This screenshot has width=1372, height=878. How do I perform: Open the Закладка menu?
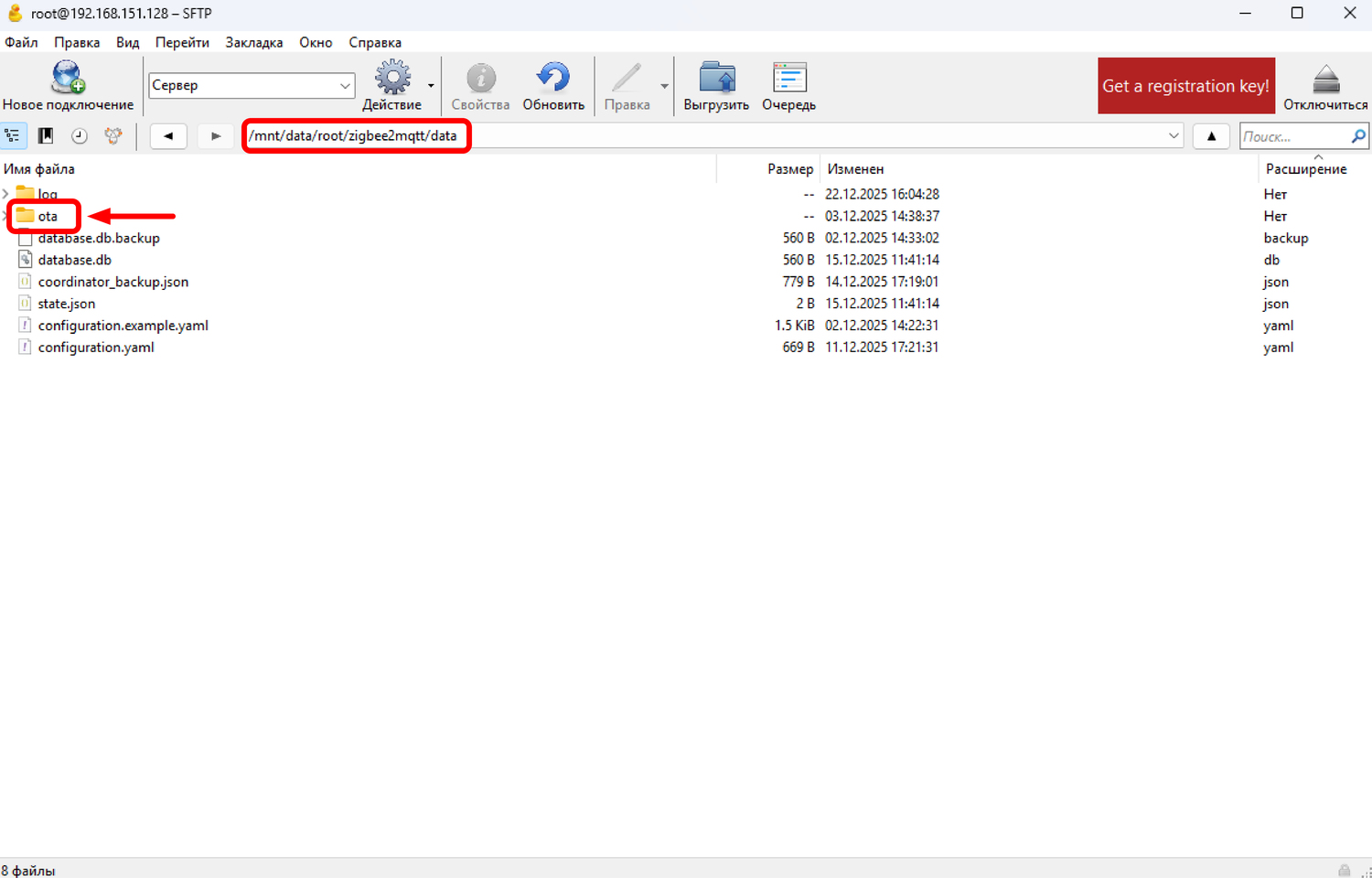[253, 42]
